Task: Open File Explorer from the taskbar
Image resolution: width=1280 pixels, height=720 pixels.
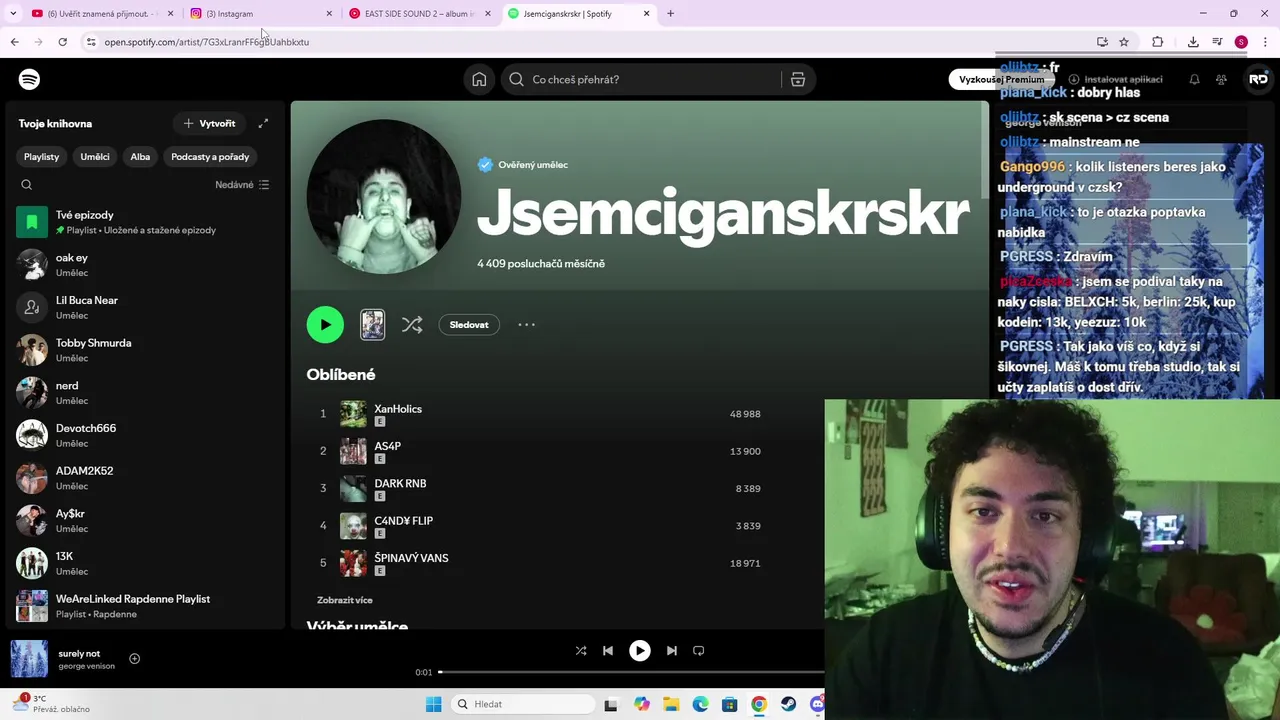Action: (x=671, y=704)
